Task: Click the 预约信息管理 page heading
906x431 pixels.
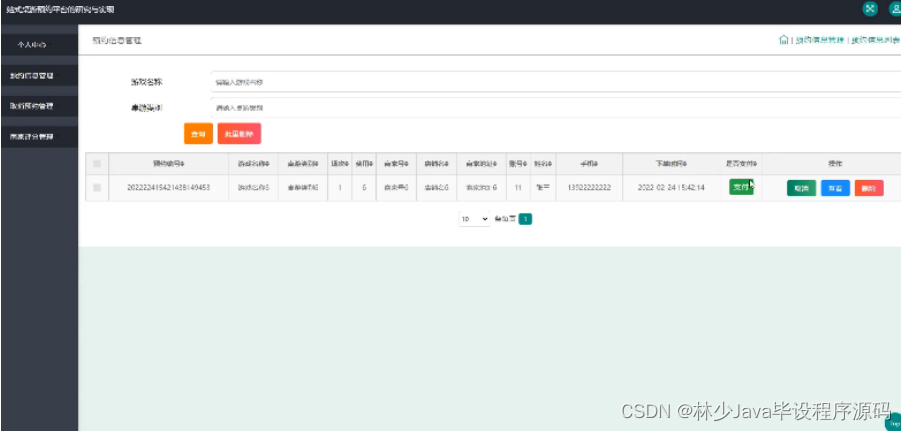Action: (x=117, y=40)
